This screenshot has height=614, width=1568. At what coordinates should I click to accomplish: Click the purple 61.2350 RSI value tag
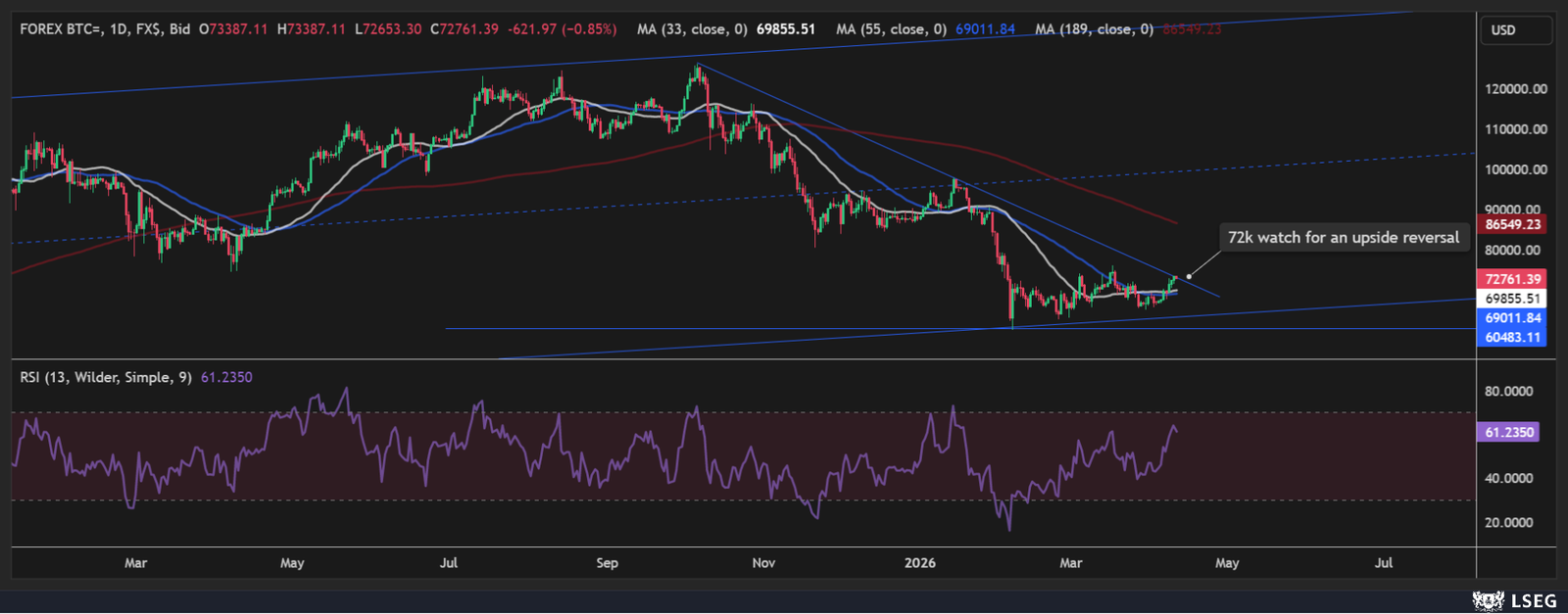(x=1508, y=432)
